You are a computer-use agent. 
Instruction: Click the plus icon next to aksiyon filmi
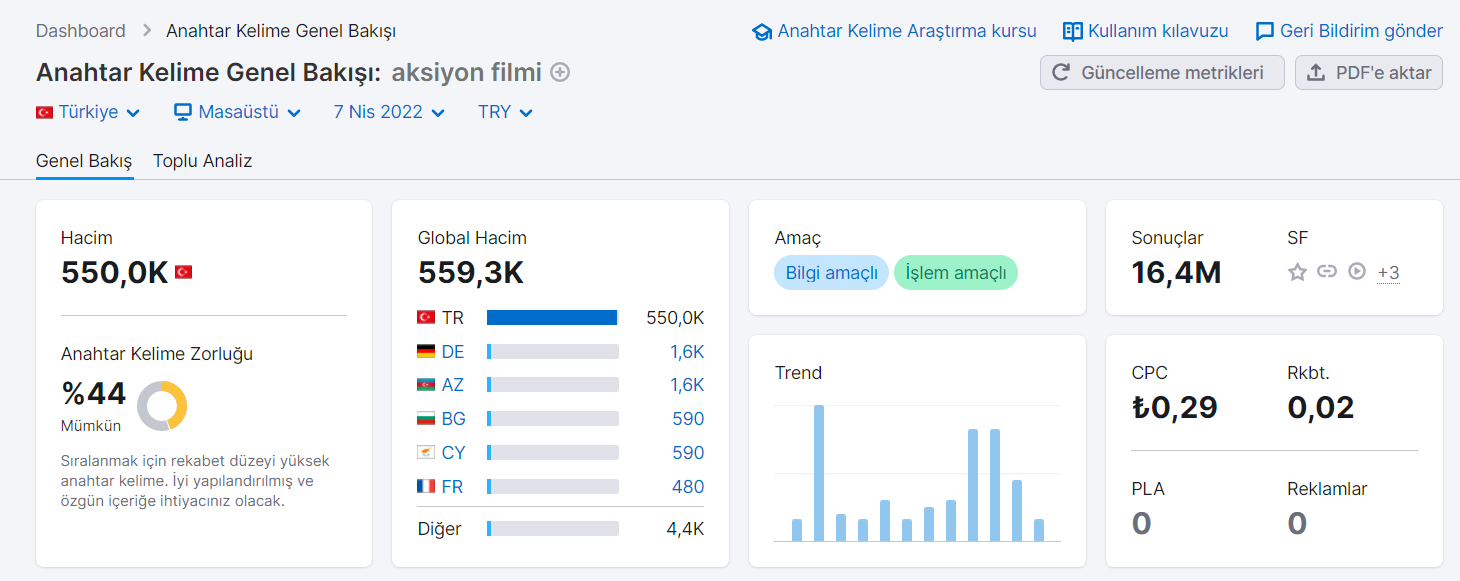pos(561,72)
